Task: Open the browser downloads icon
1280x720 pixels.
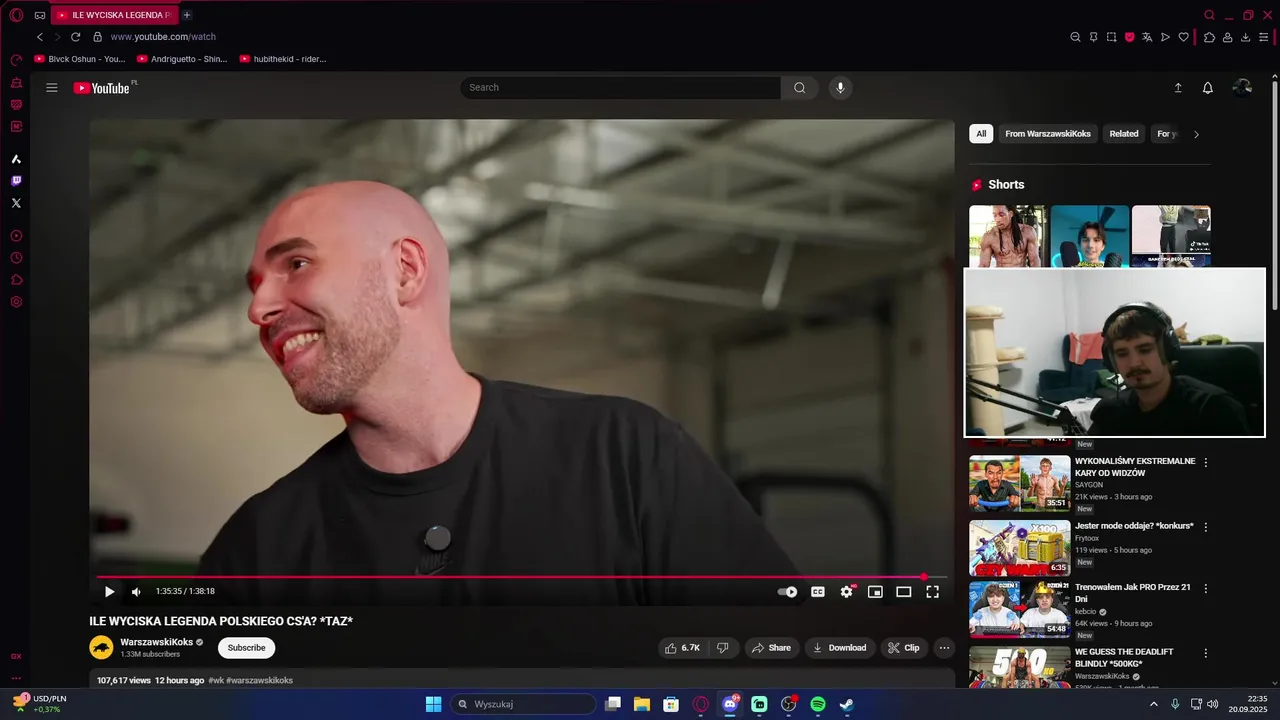Action: [1245, 37]
